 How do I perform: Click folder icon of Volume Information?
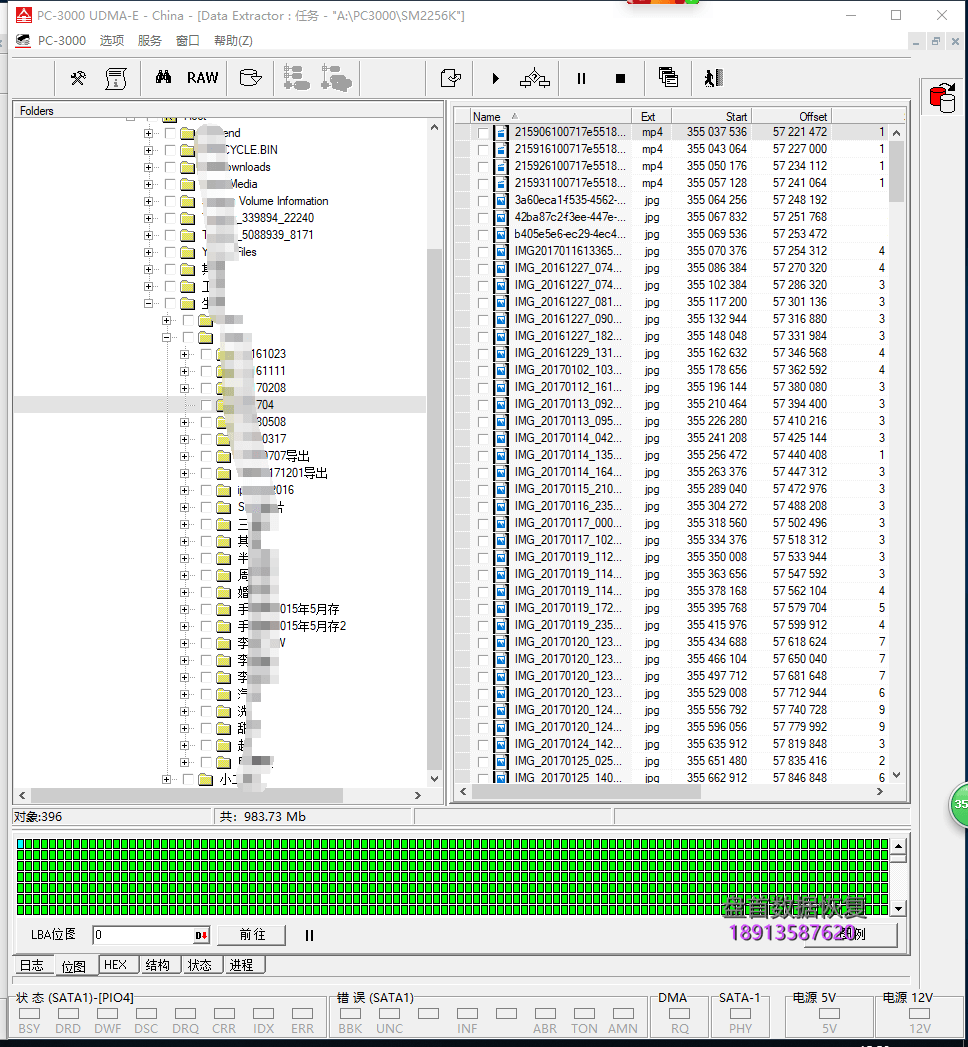point(188,201)
